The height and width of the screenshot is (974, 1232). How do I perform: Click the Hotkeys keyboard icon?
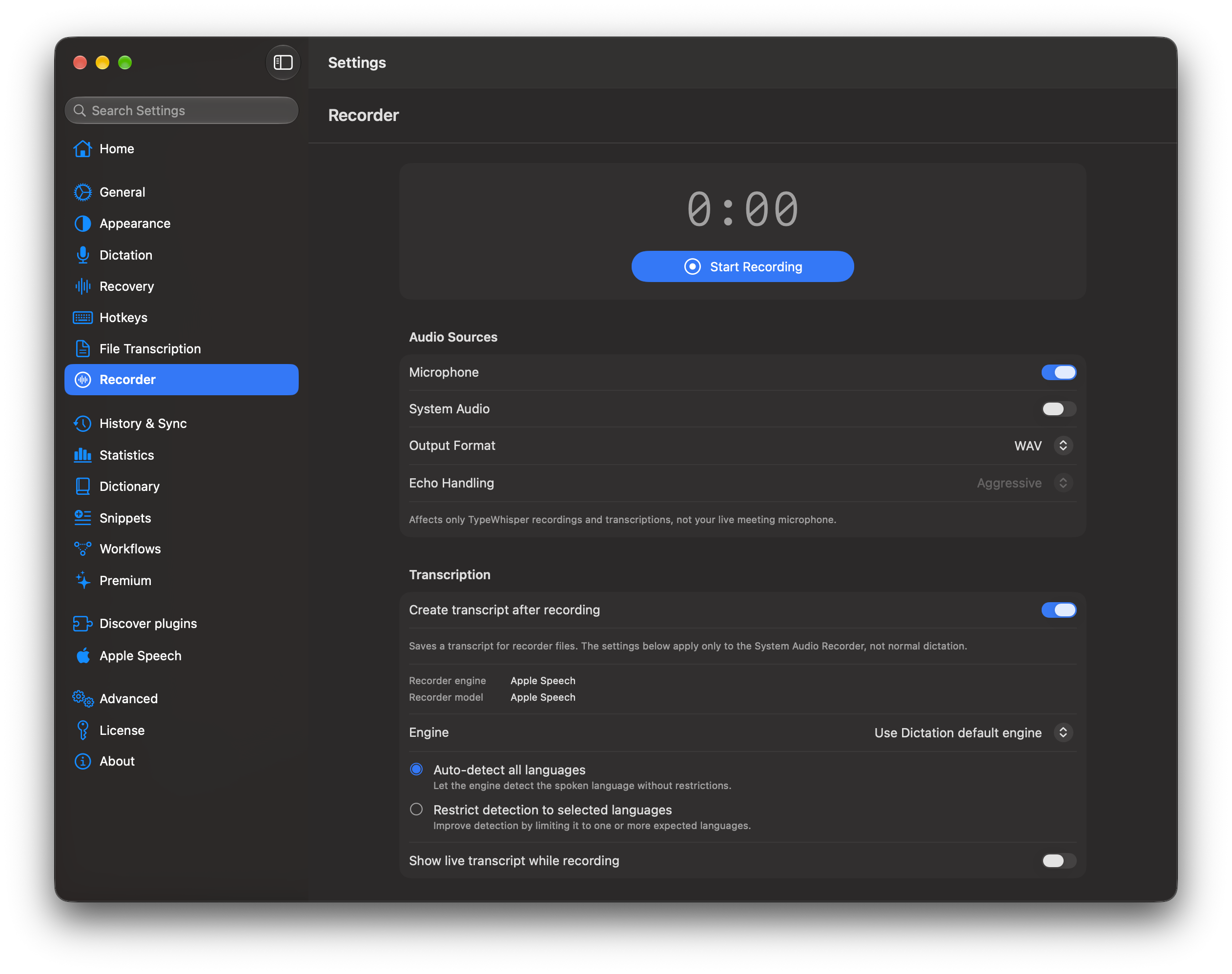pos(82,318)
